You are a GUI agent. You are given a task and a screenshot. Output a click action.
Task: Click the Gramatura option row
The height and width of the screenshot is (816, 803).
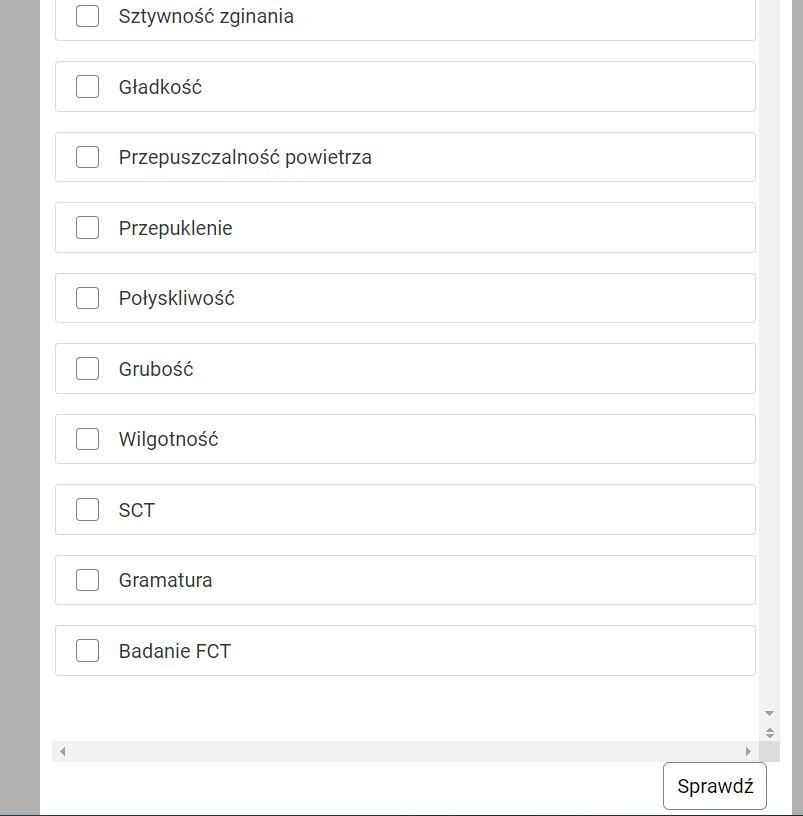coord(450,580)
